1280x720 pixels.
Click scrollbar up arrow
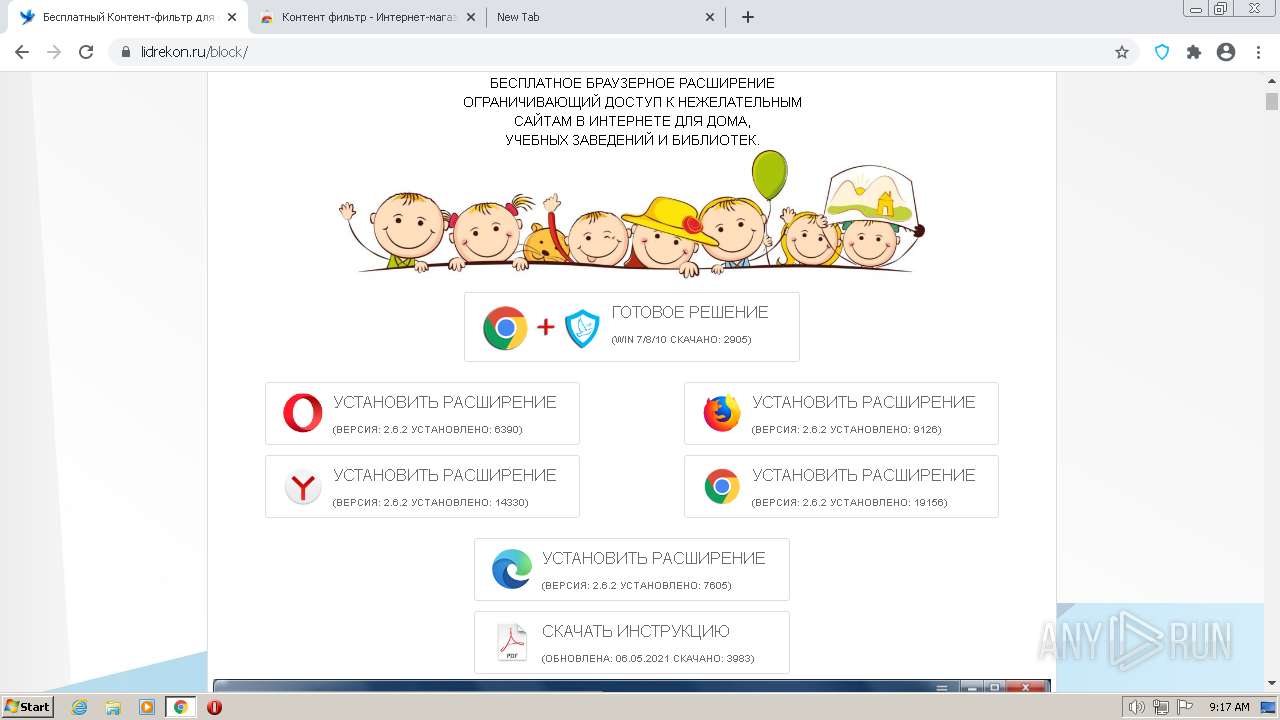1272,80
